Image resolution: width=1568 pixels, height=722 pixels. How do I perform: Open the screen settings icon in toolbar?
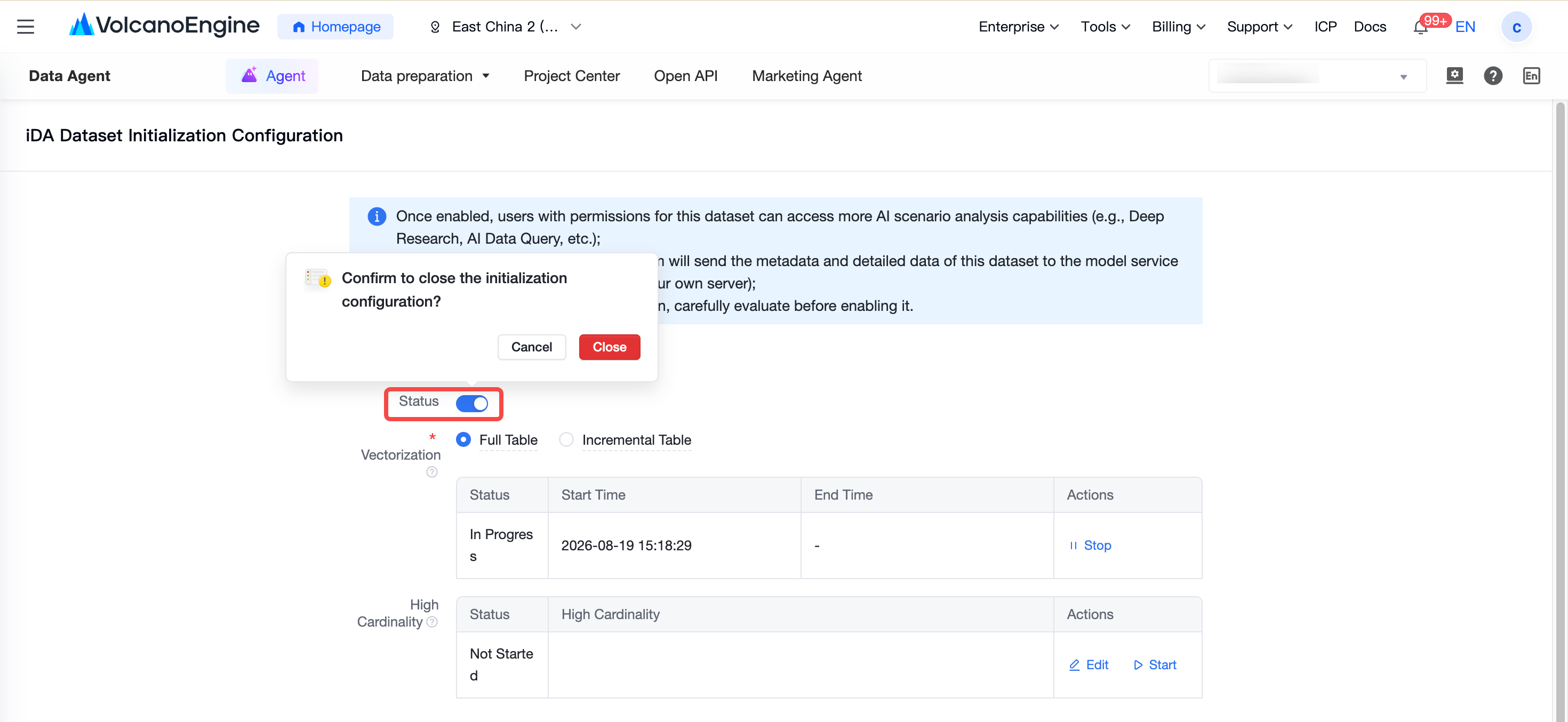tap(1454, 76)
